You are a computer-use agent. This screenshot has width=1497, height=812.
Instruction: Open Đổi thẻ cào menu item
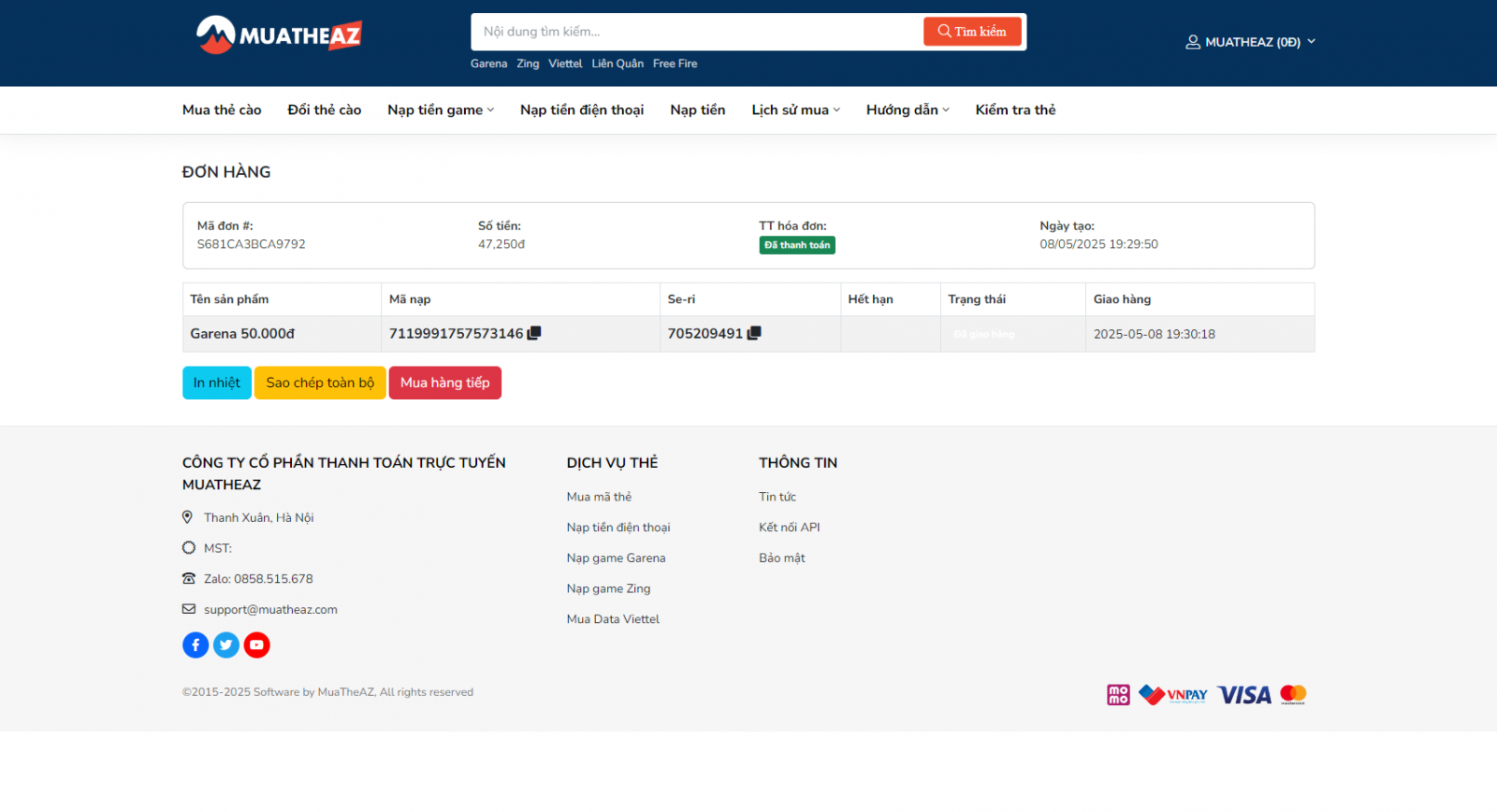(x=325, y=110)
